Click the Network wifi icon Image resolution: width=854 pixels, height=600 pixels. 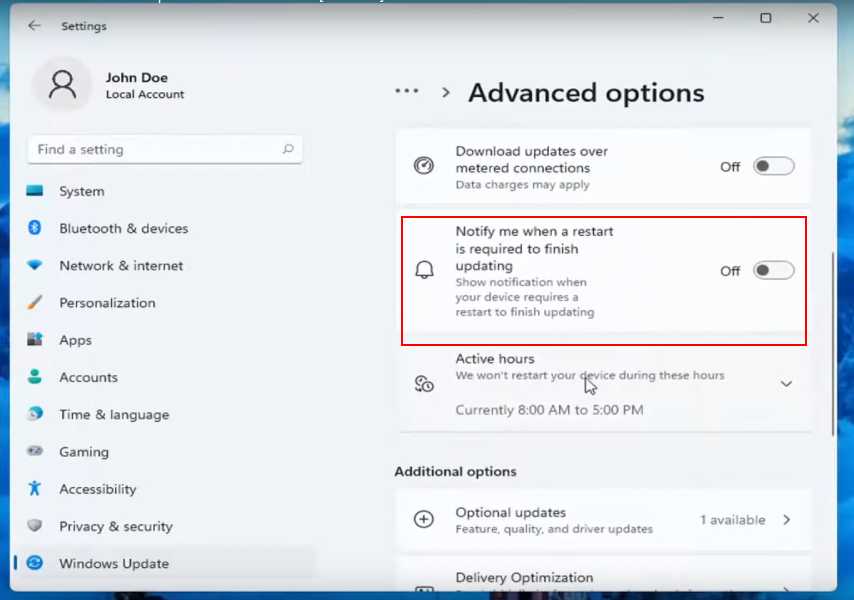click(x=35, y=265)
